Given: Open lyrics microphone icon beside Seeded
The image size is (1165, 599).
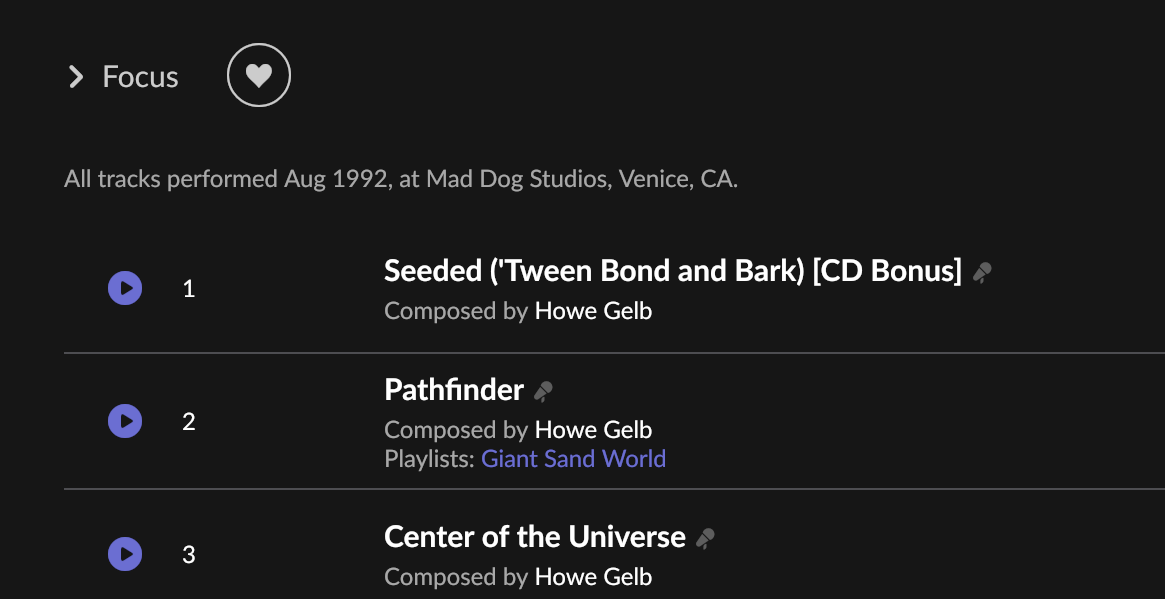Looking at the screenshot, I should pyautogui.click(x=982, y=273).
